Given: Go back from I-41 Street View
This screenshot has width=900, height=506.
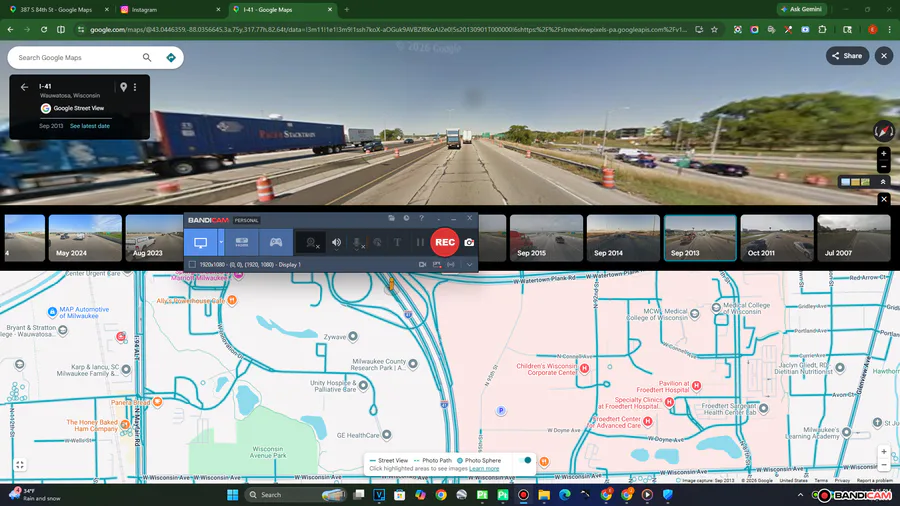Looking at the screenshot, I should [x=24, y=87].
